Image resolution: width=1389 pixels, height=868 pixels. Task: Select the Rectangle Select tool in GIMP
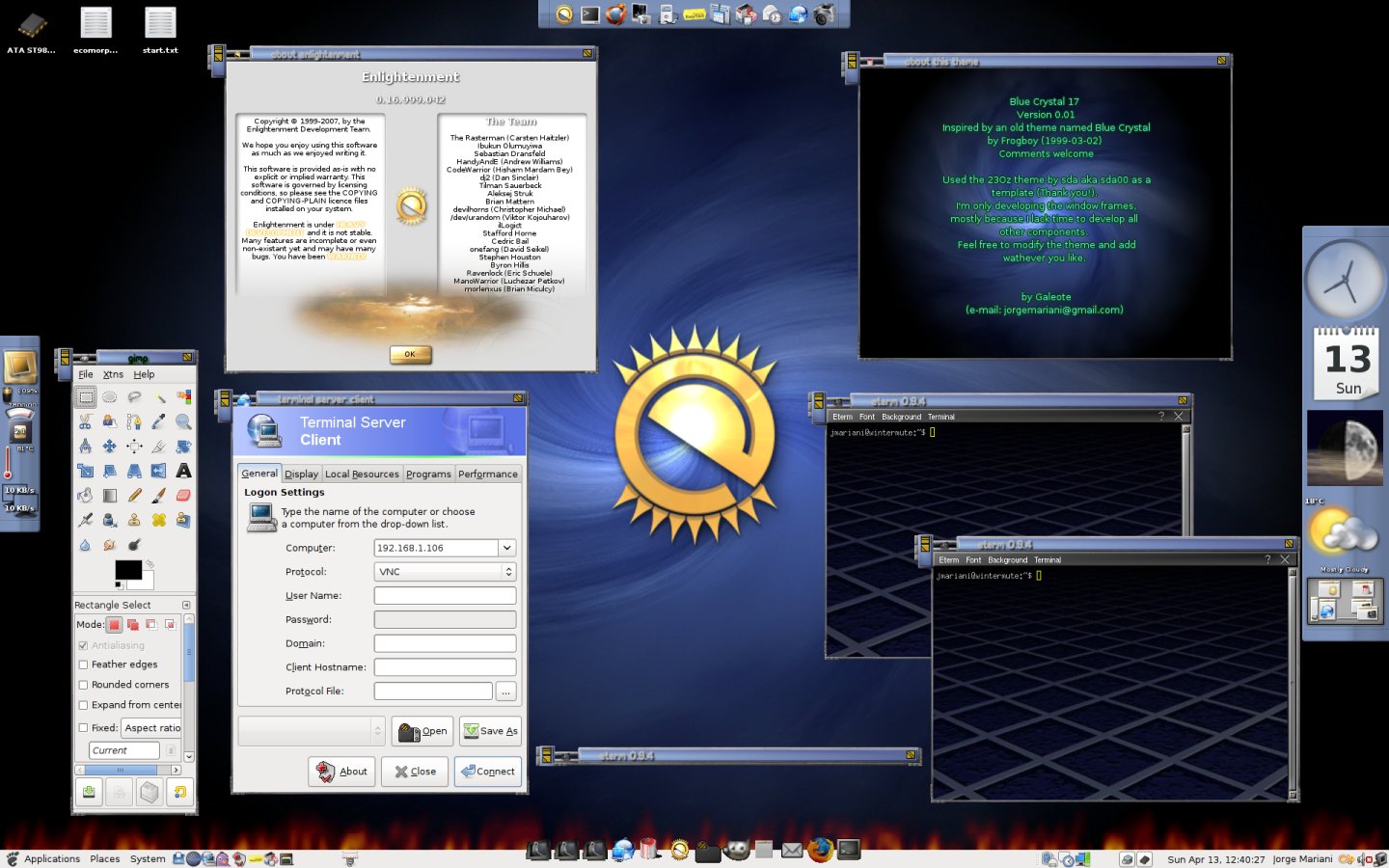(86, 396)
